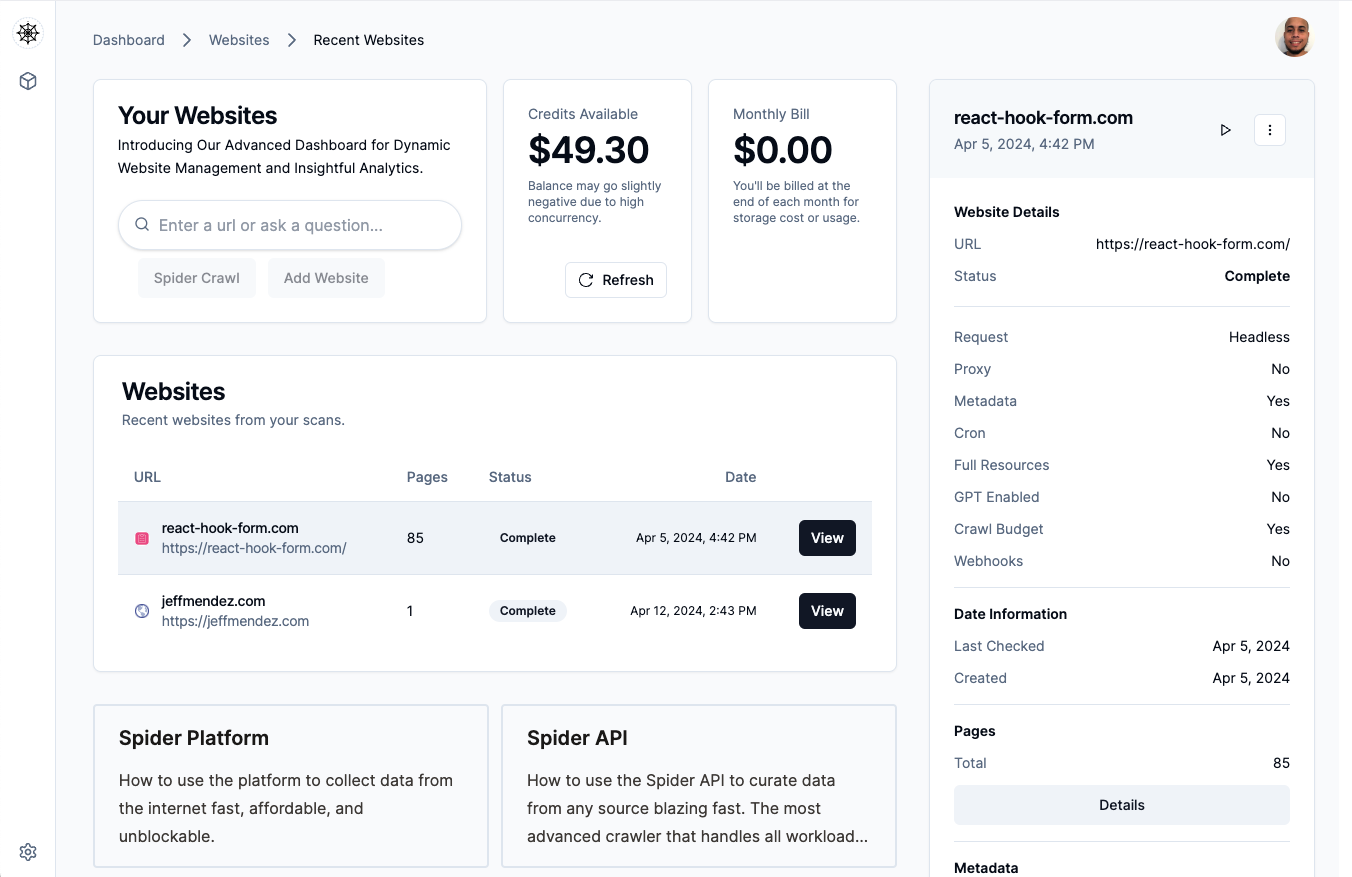The image size is (1352, 877).
Task: Refresh the available credits
Action: 615,280
